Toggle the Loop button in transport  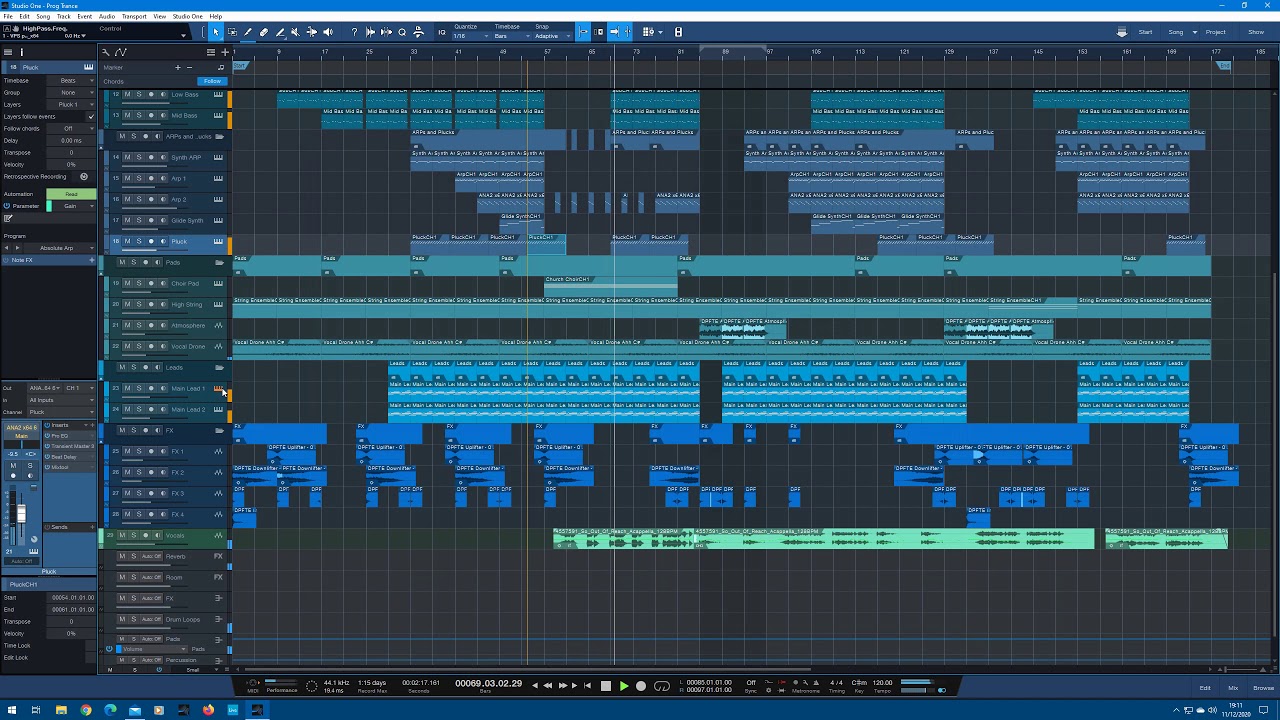[x=661, y=686]
